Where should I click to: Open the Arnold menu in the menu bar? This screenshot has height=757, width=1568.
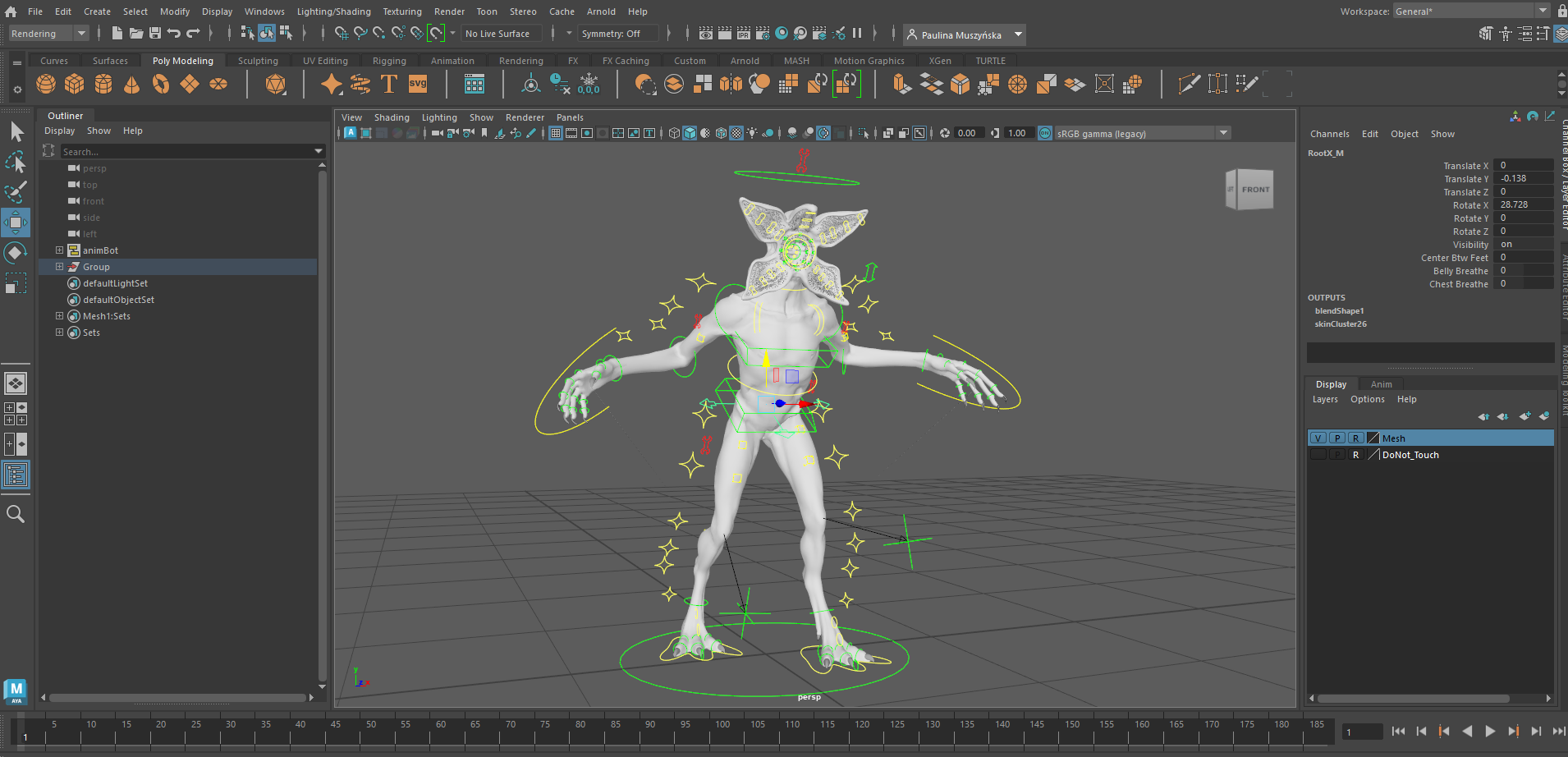600,11
